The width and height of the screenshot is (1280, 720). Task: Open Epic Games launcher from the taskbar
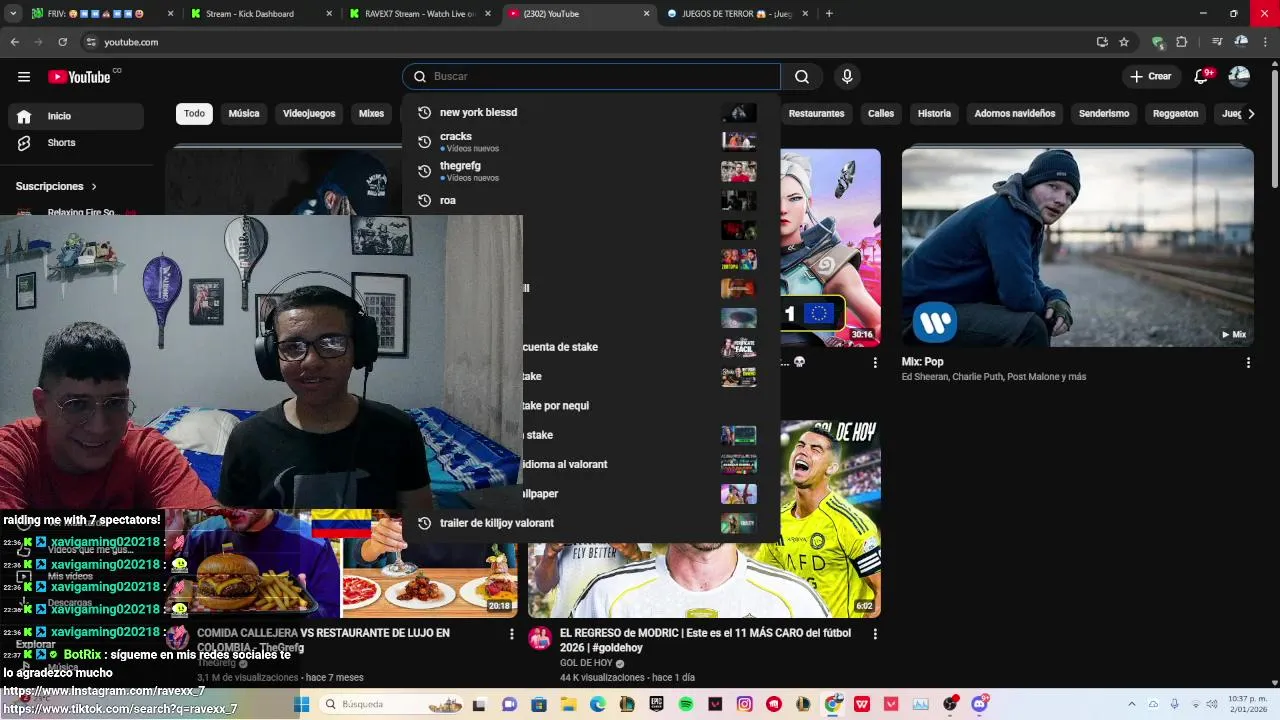[x=657, y=704]
